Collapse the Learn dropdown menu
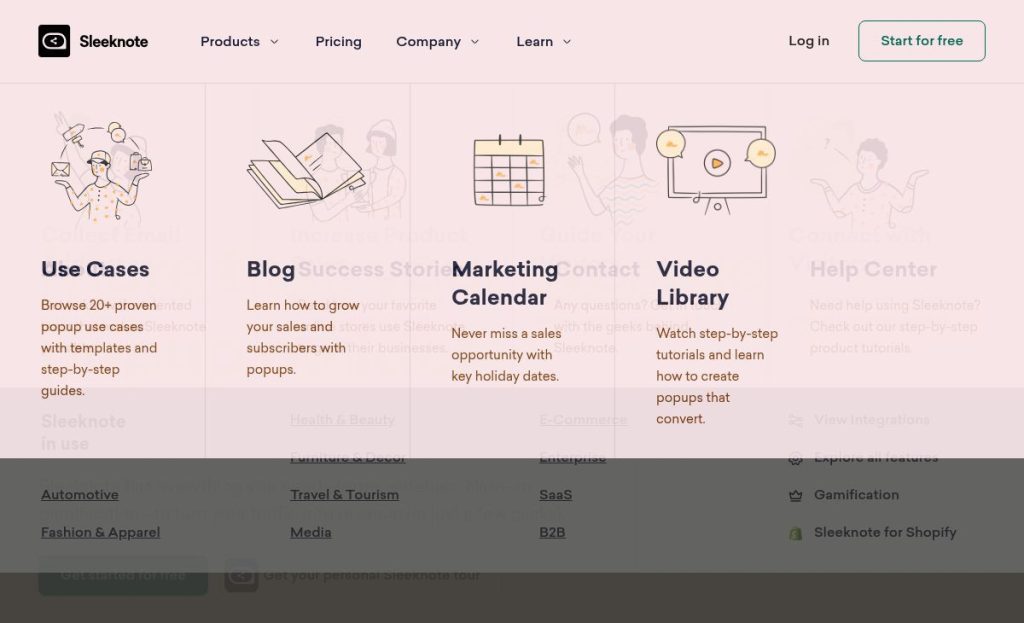The image size is (1024, 623). [x=543, y=42]
